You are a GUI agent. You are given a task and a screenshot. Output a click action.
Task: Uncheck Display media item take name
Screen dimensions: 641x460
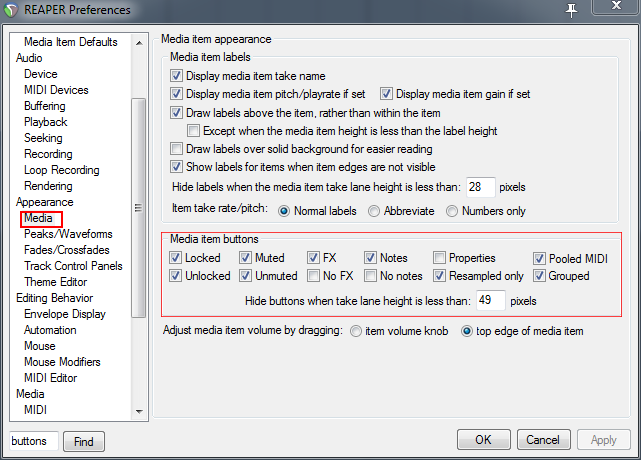coord(177,76)
